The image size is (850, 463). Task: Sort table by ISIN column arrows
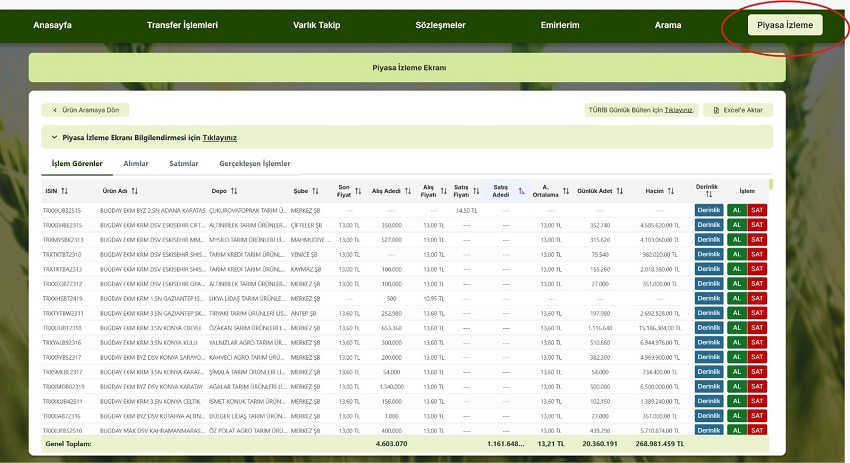coord(65,190)
